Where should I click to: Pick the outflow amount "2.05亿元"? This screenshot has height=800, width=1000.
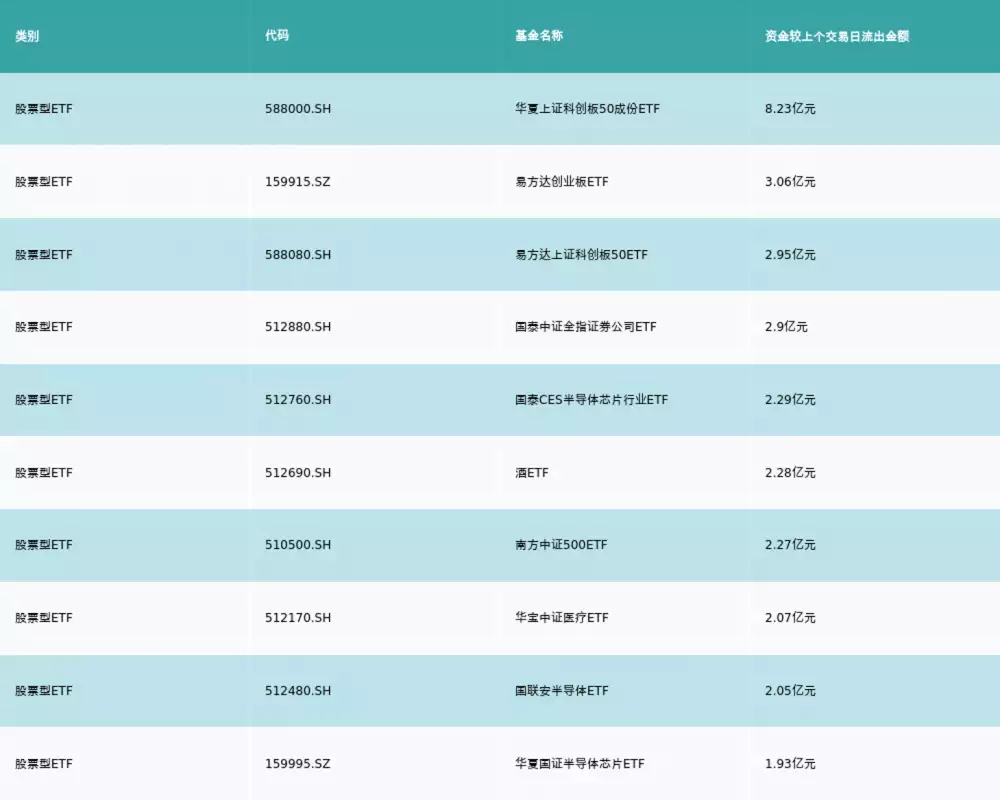[790, 691]
